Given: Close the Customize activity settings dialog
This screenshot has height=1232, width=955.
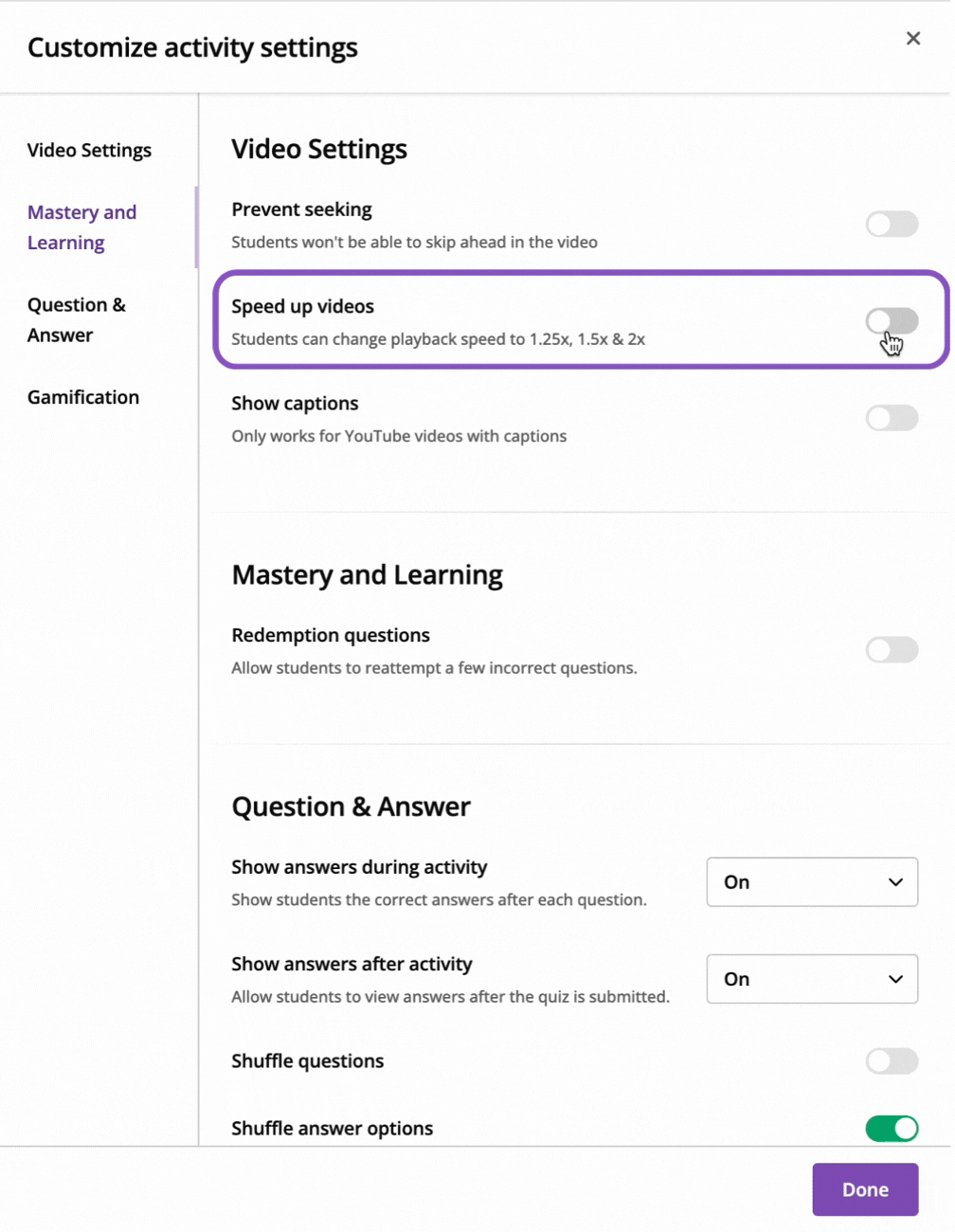Looking at the screenshot, I should (912, 38).
